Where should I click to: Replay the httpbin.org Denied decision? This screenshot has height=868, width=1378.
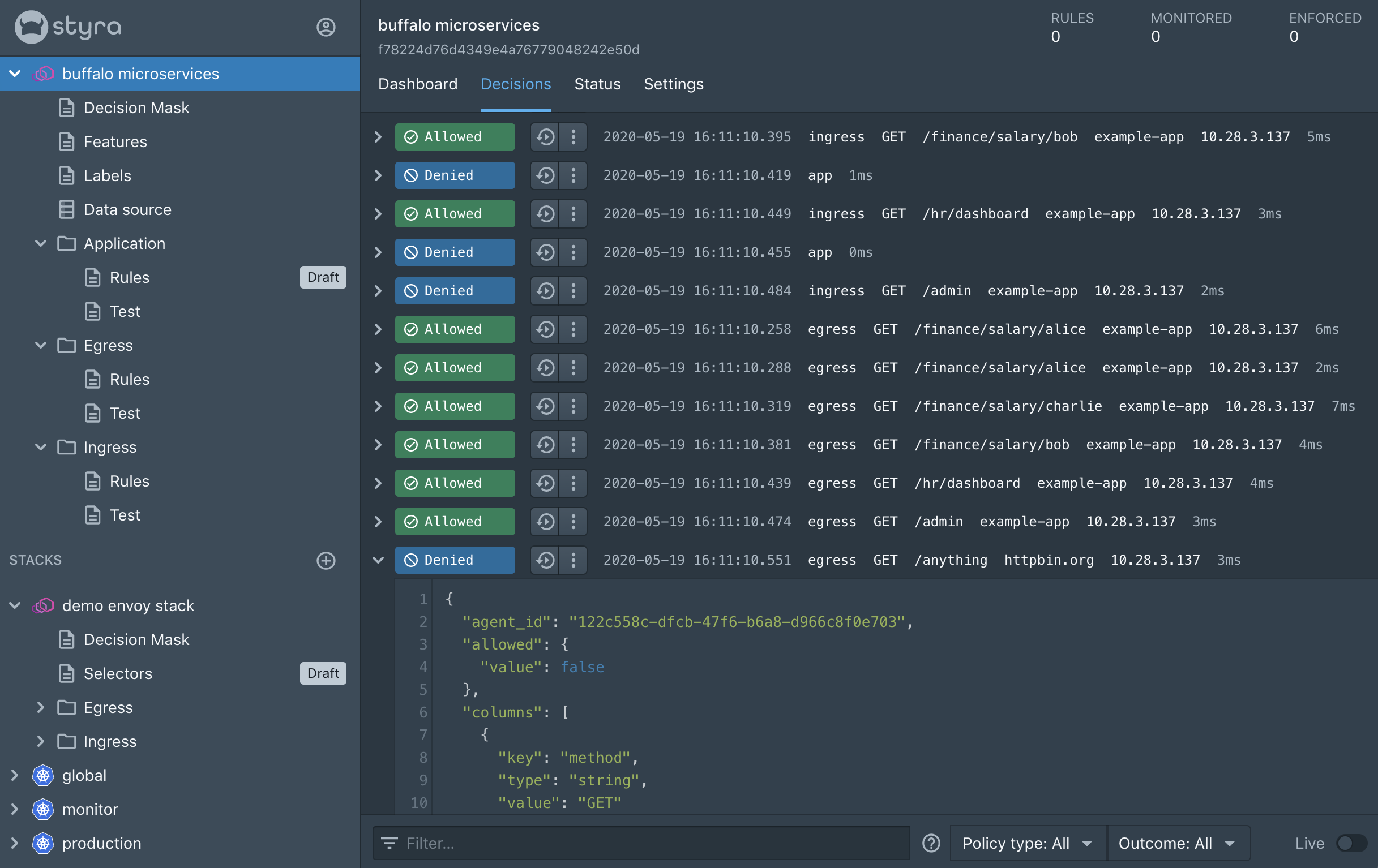click(545, 560)
